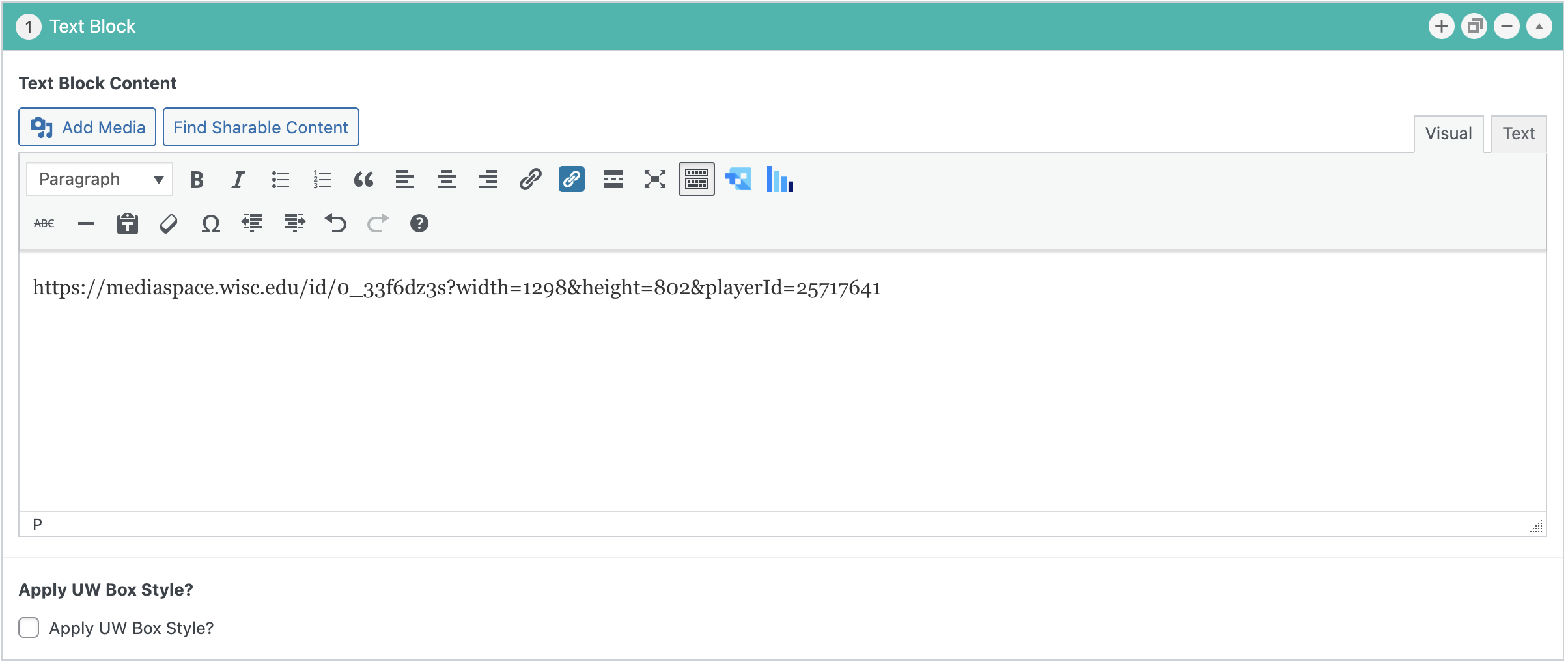This screenshot has width=1568, height=664.
Task: Open keyboard shortcuts help
Action: pyautogui.click(x=419, y=224)
